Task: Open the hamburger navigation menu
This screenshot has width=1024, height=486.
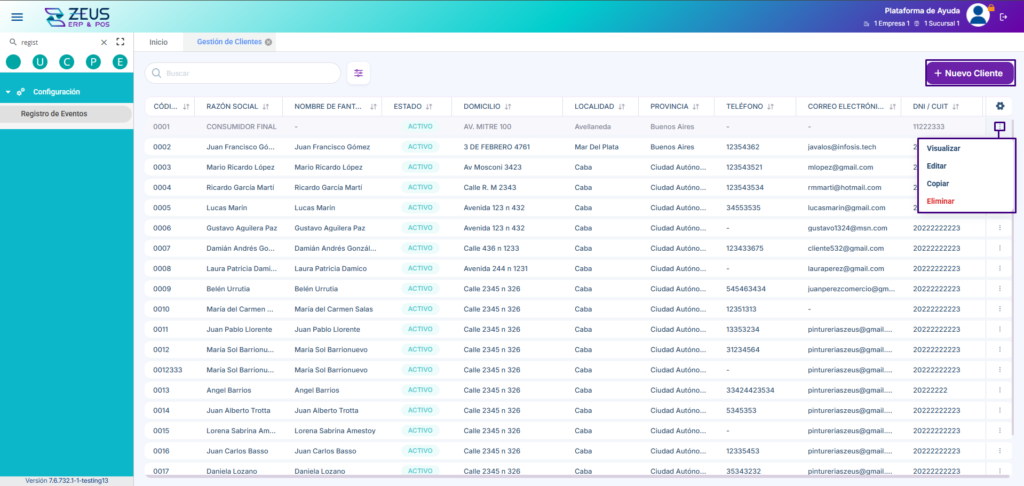Action: [18, 17]
